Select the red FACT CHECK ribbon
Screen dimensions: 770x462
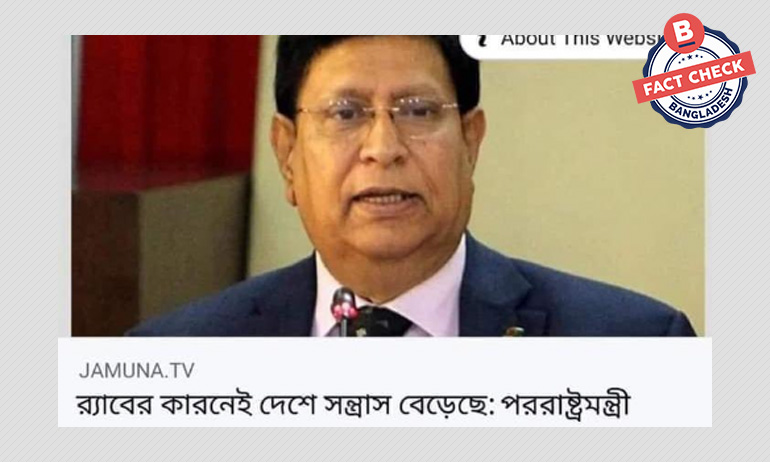693,77
